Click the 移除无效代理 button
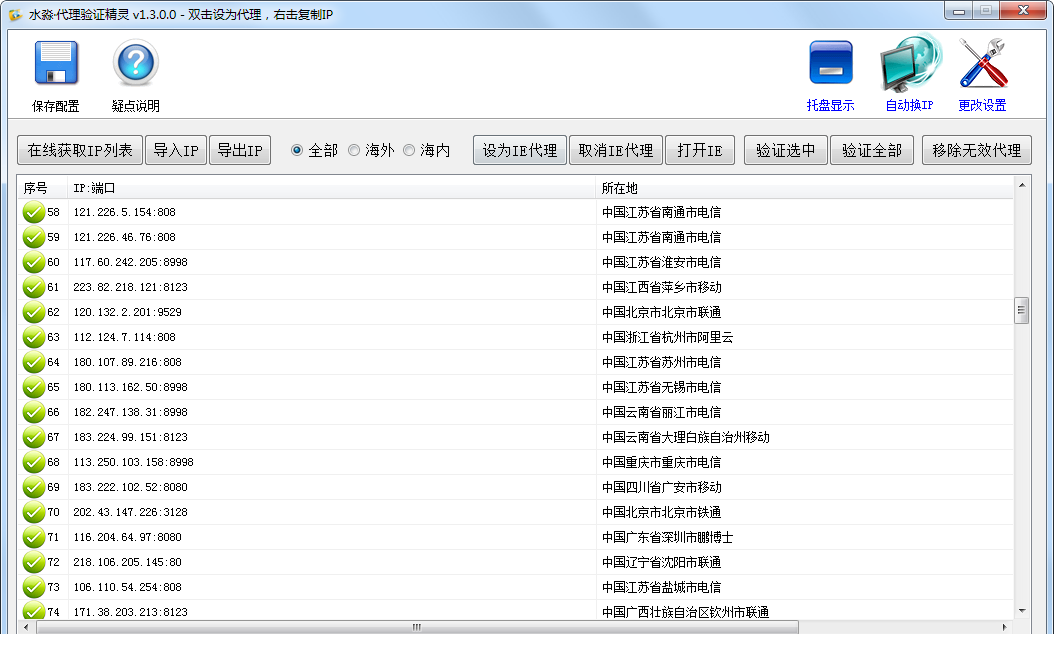Screen dimensions: 1054x657 tap(976, 150)
